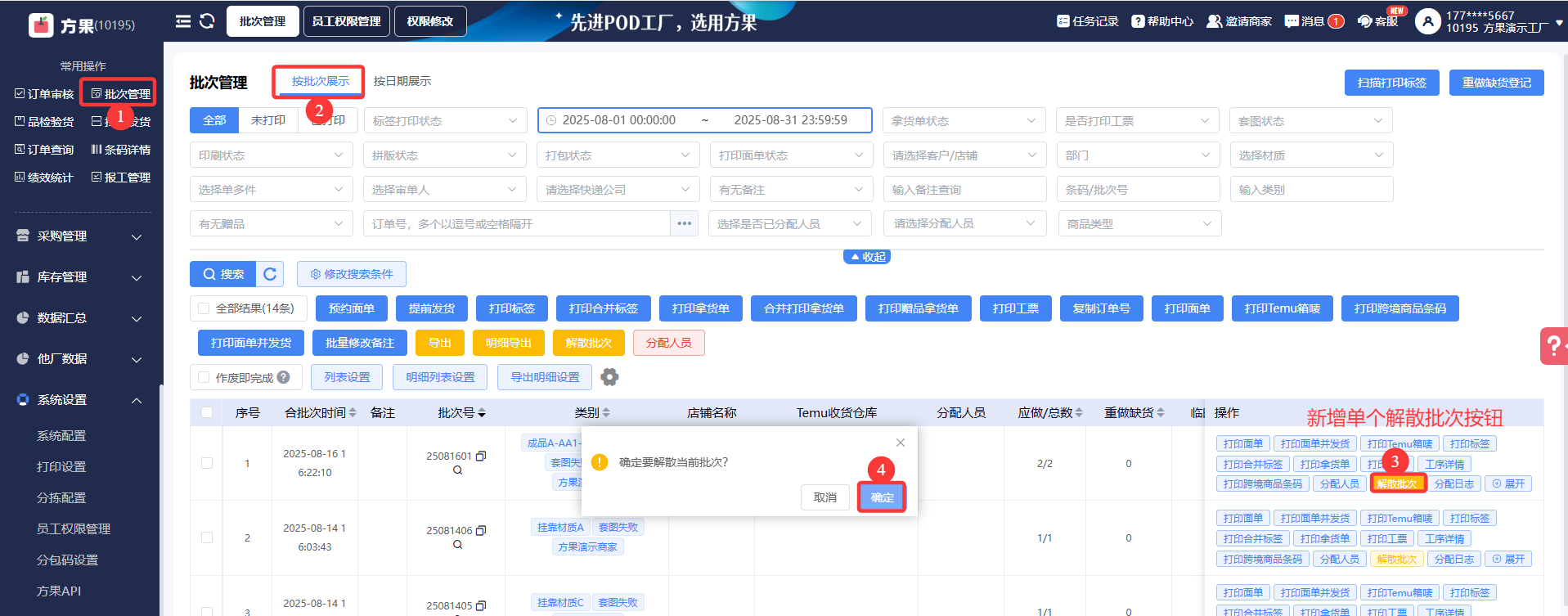Viewport: 1568px width, 616px height.
Task: Open the 标签打印状态 dropdown
Action: [445, 121]
